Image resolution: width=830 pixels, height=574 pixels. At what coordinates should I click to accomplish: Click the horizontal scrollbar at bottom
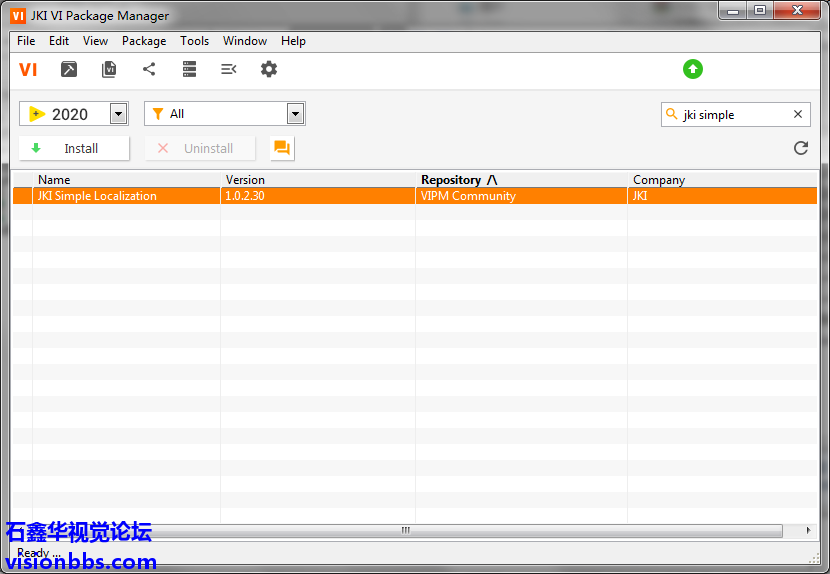(x=406, y=530)
